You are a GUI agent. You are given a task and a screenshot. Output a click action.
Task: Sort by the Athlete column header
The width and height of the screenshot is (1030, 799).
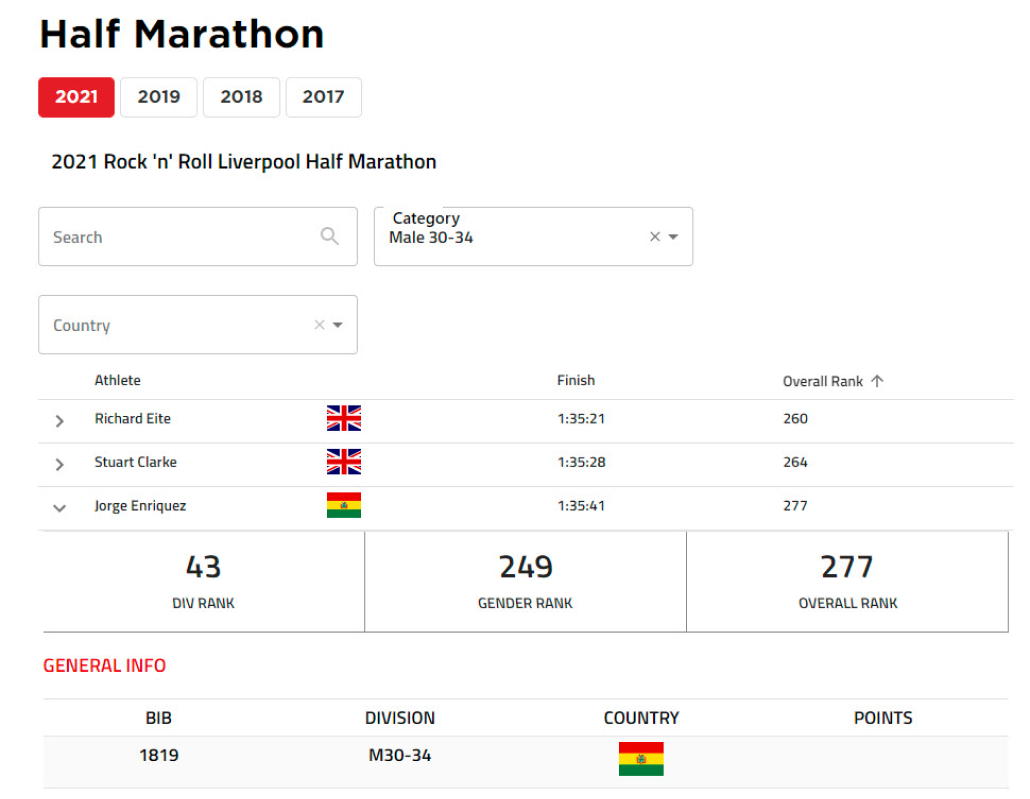[117, 380]
